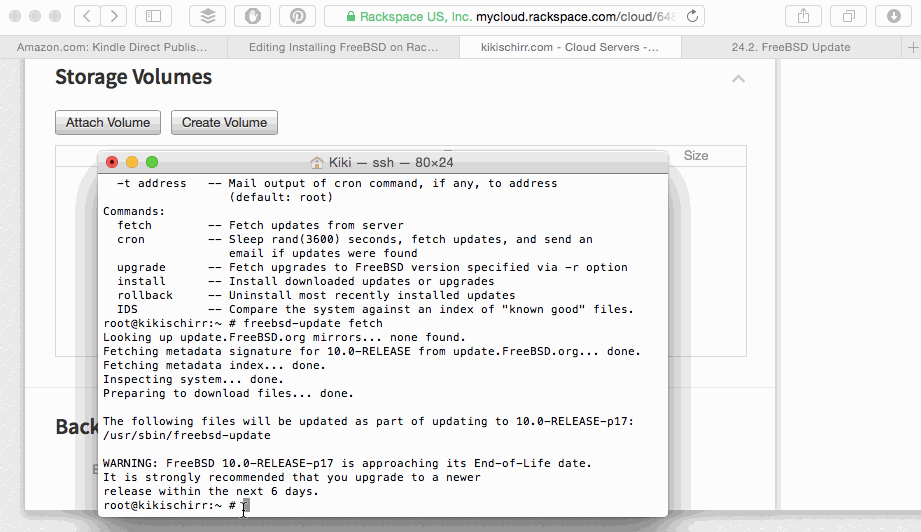The height and width of the screenshot is (532, 921).
Task: Click the terminal title 'Kiki — ssh — 80×24'
Action: point(391,163)
